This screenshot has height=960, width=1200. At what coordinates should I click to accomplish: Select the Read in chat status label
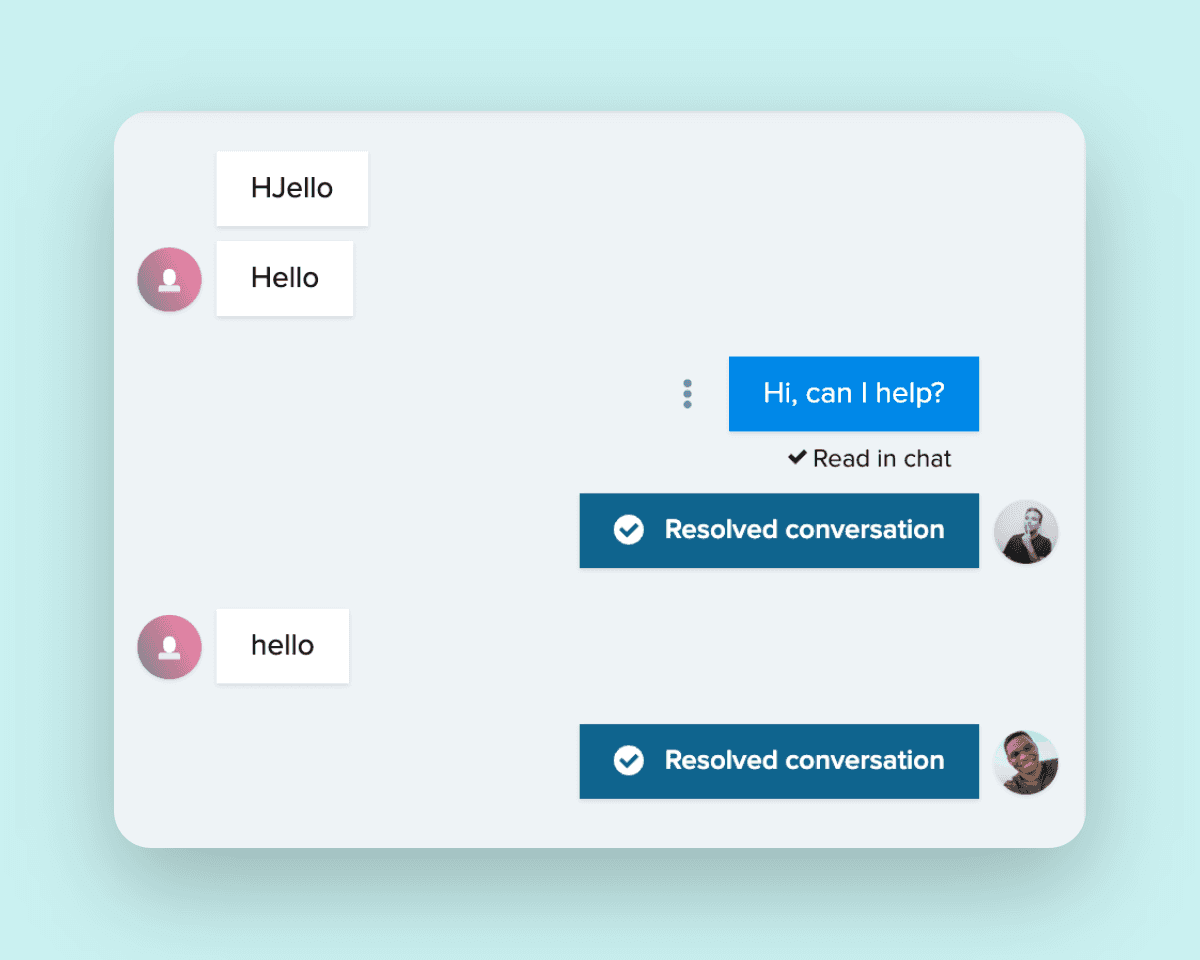(880, 458)
